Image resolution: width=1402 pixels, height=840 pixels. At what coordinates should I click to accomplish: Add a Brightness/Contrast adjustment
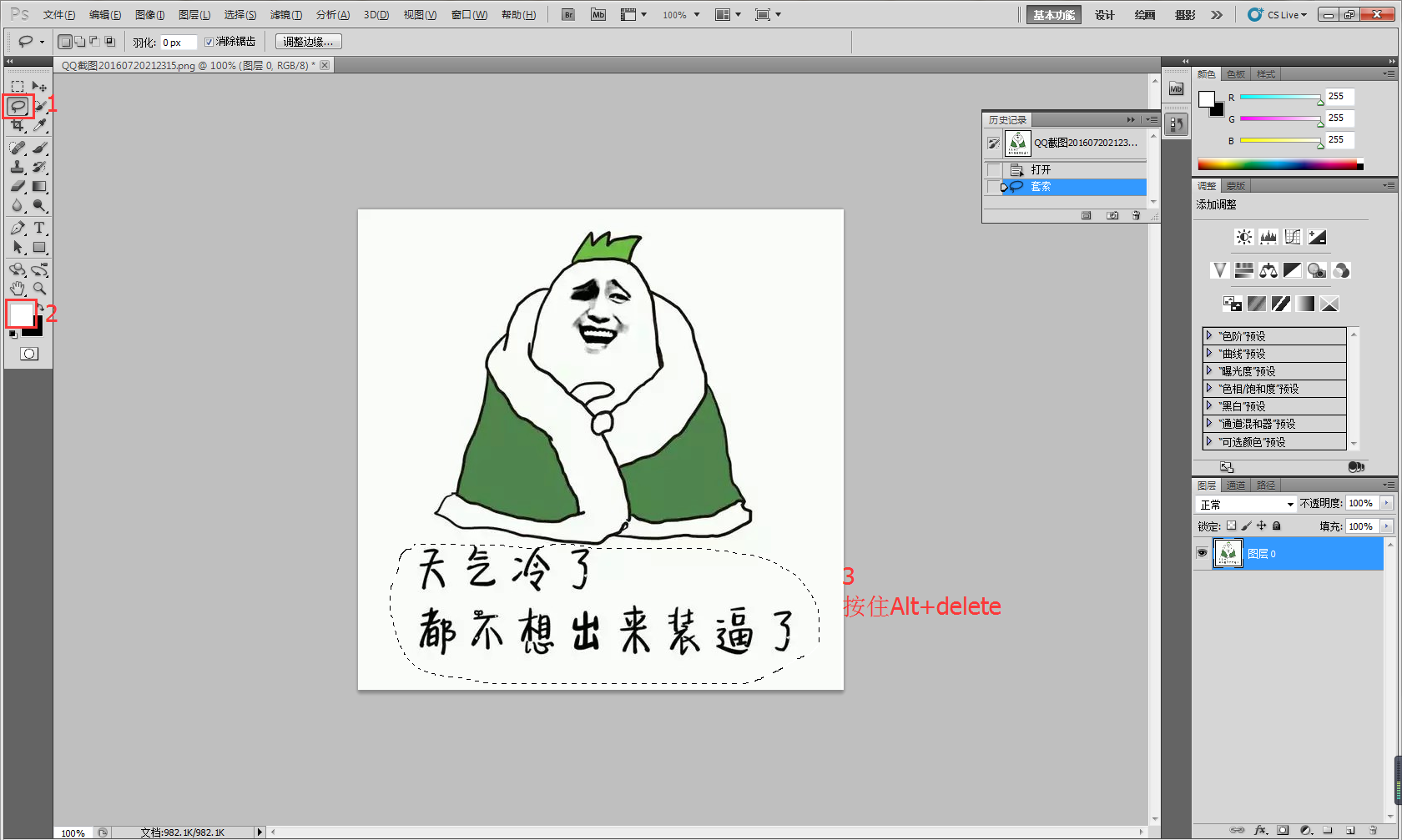click(x=1243, y=237)
